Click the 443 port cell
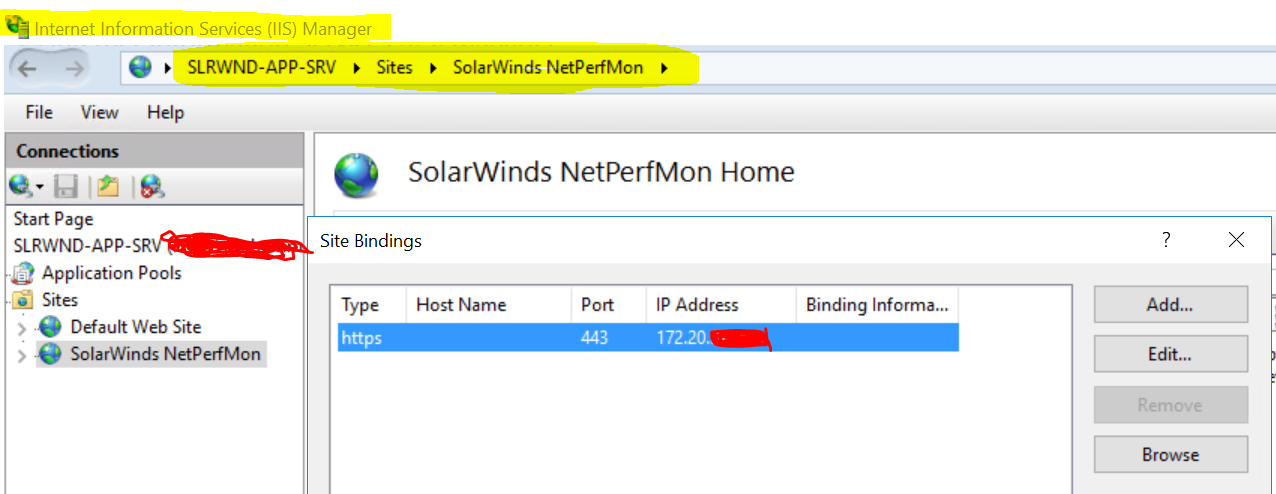This screenshot has height=494, width=1276. (594, 338)
